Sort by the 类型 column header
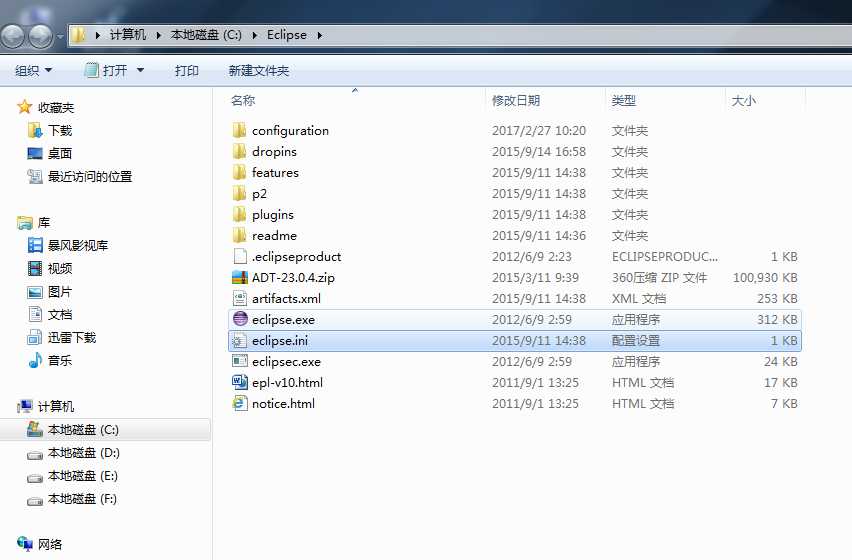Screen dimensions: 852x560 [624, 100]
